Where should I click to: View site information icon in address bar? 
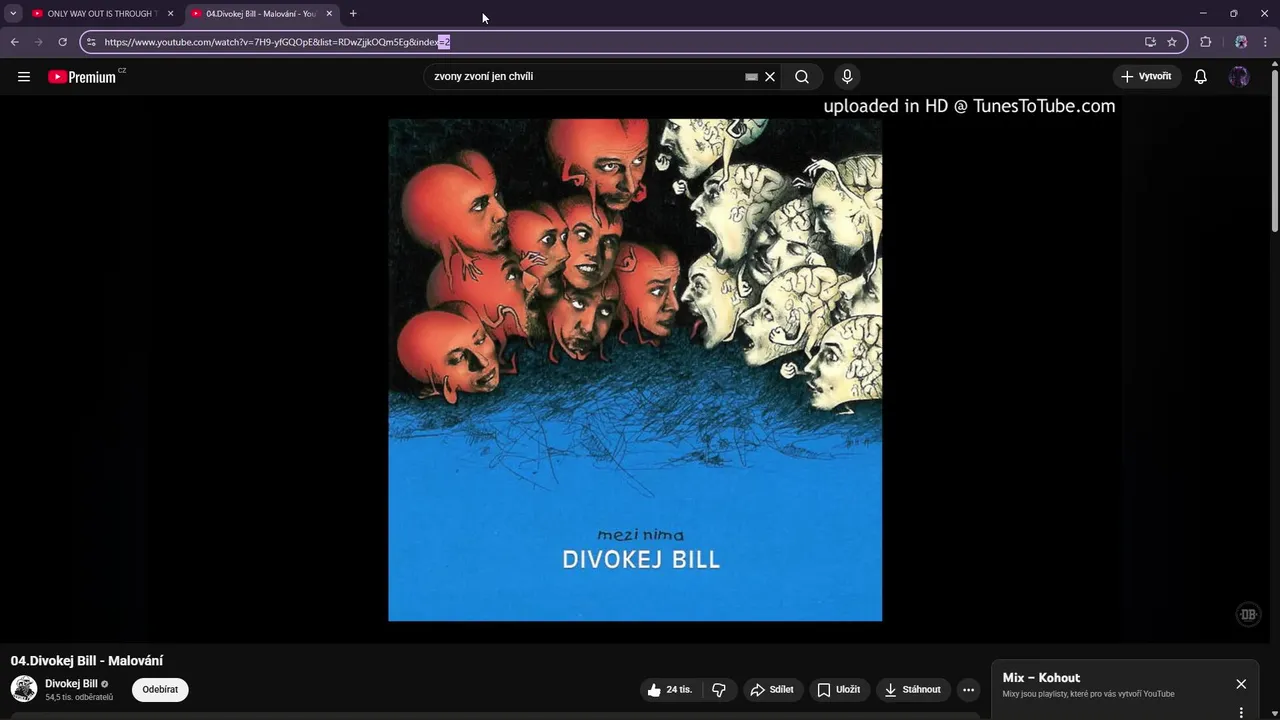(x=91, y=42)
